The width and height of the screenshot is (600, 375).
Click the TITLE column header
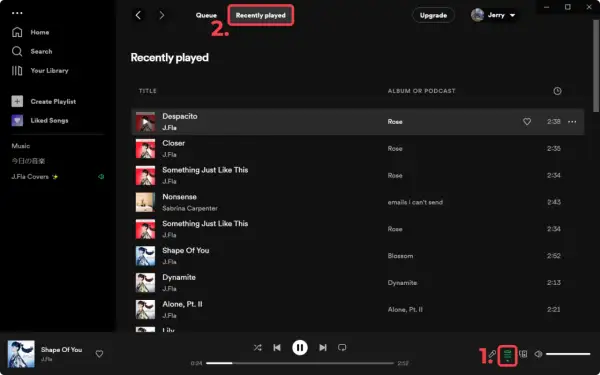click(148, 91)
